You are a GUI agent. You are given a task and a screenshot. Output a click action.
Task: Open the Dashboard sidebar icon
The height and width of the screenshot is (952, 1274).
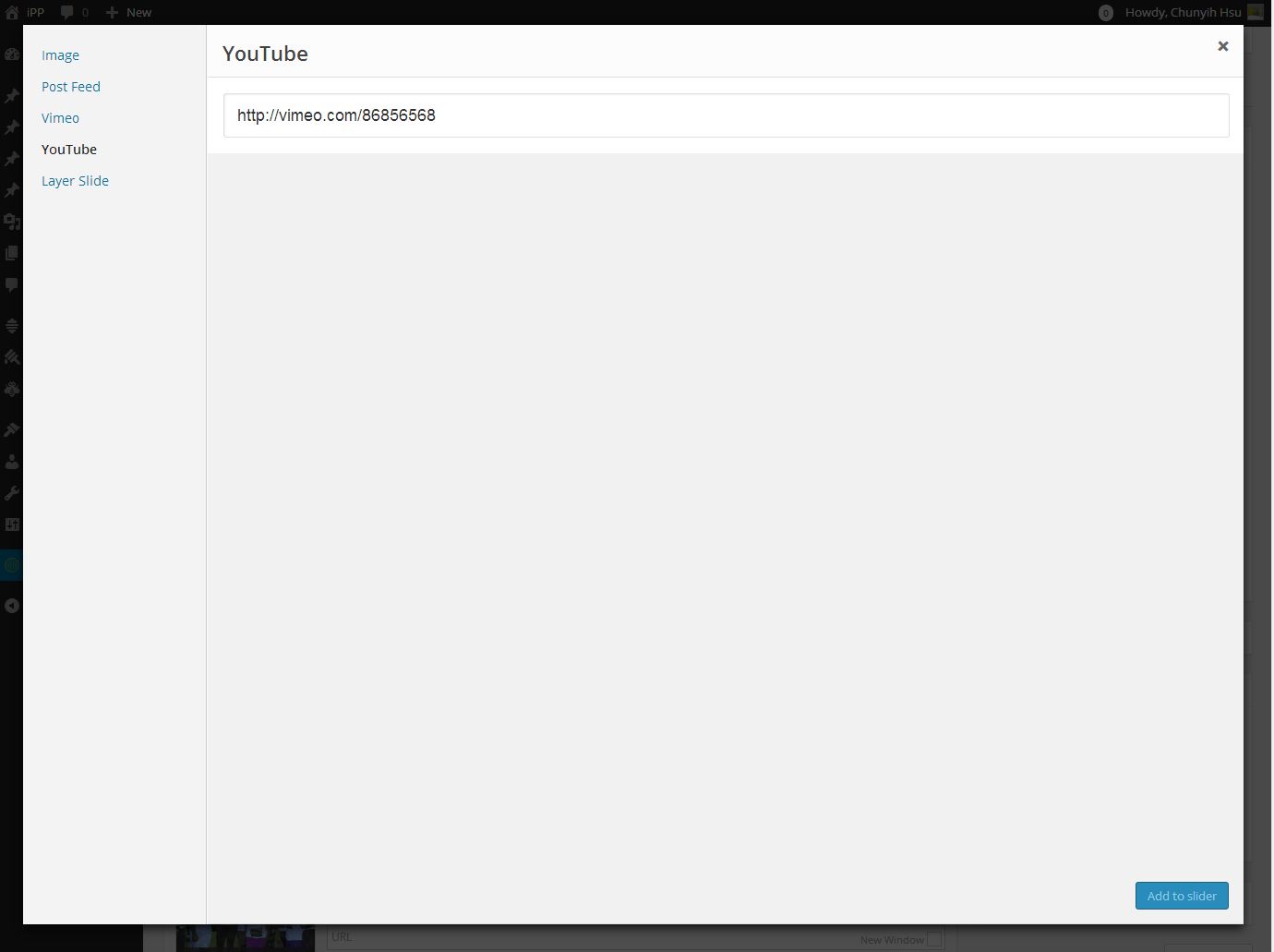(12, 54)
